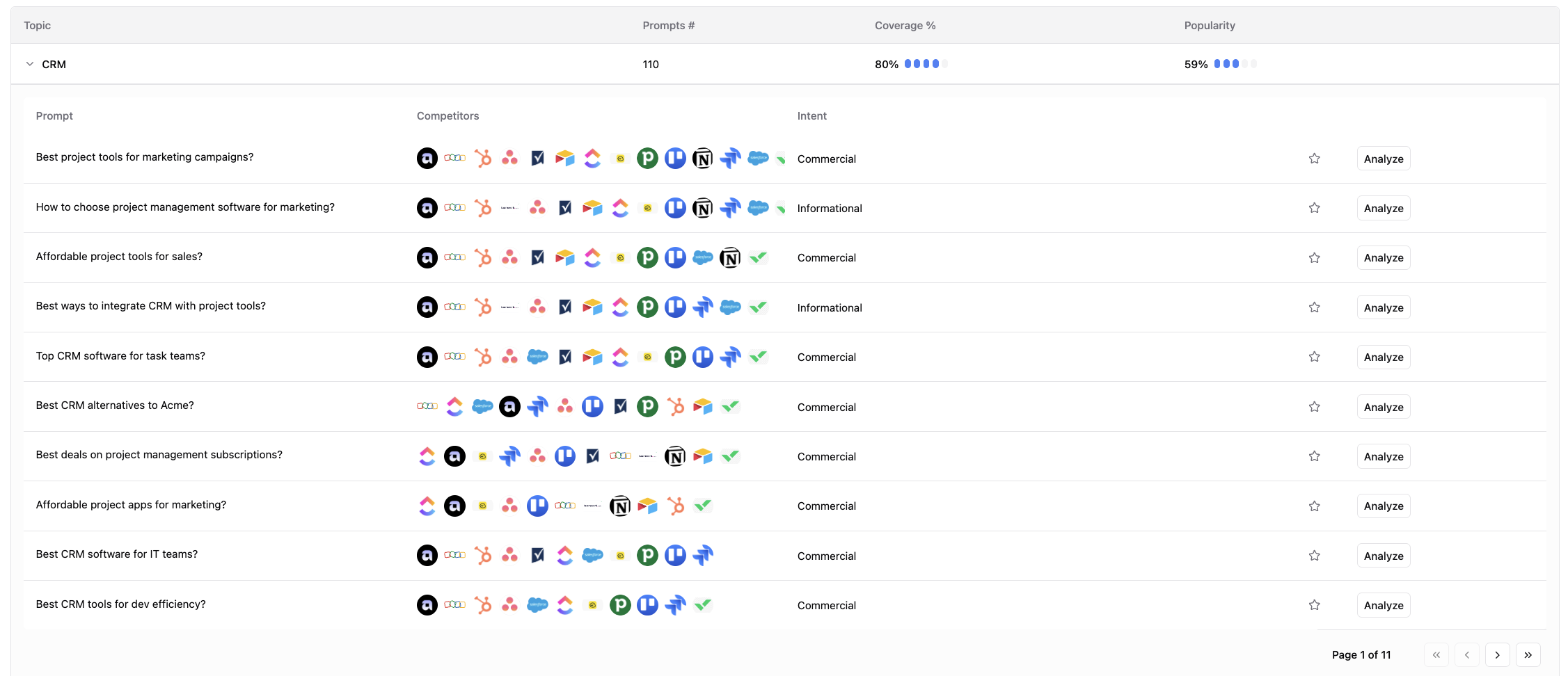1568x676 pixels.
Task: Click ClickUp icon in Best deals on subscriptions row
Action: point(427,456)
